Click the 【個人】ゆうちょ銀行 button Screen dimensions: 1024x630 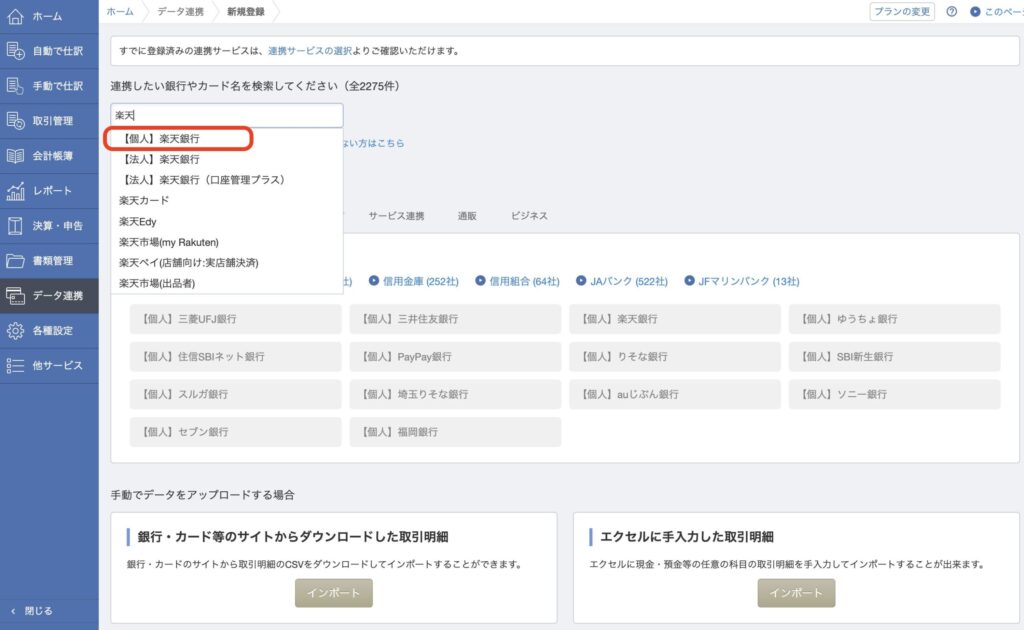895,319
